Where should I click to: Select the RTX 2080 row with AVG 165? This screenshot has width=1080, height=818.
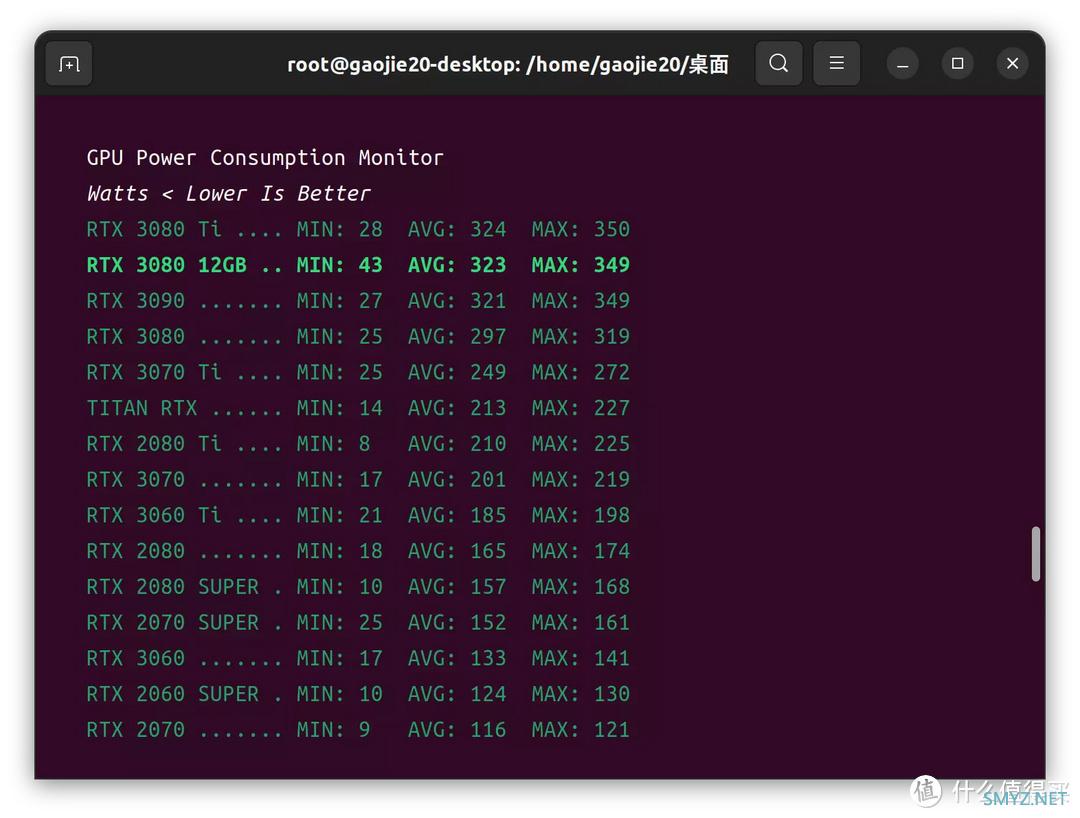pos(358,552)
